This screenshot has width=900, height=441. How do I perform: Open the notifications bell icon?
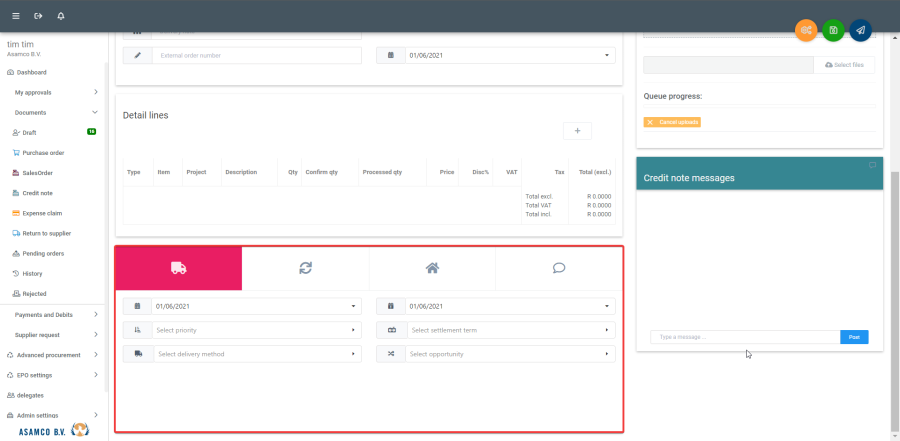[x=61, y=16]
